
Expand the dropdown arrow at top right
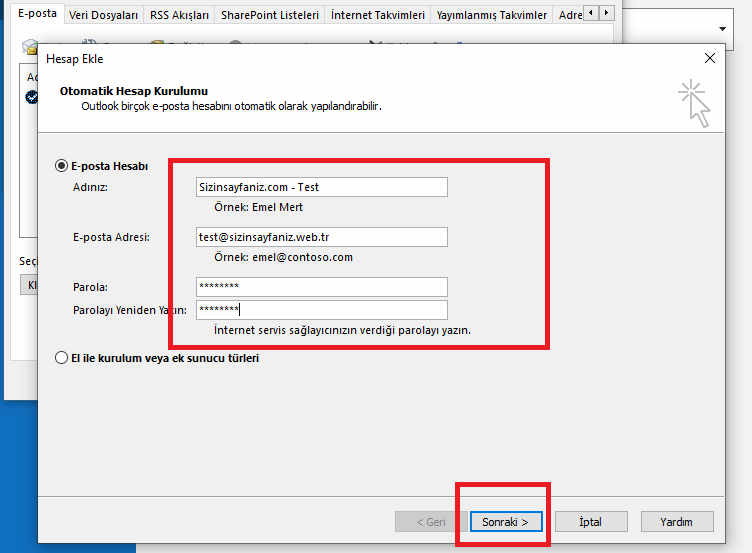coord(722,29)
